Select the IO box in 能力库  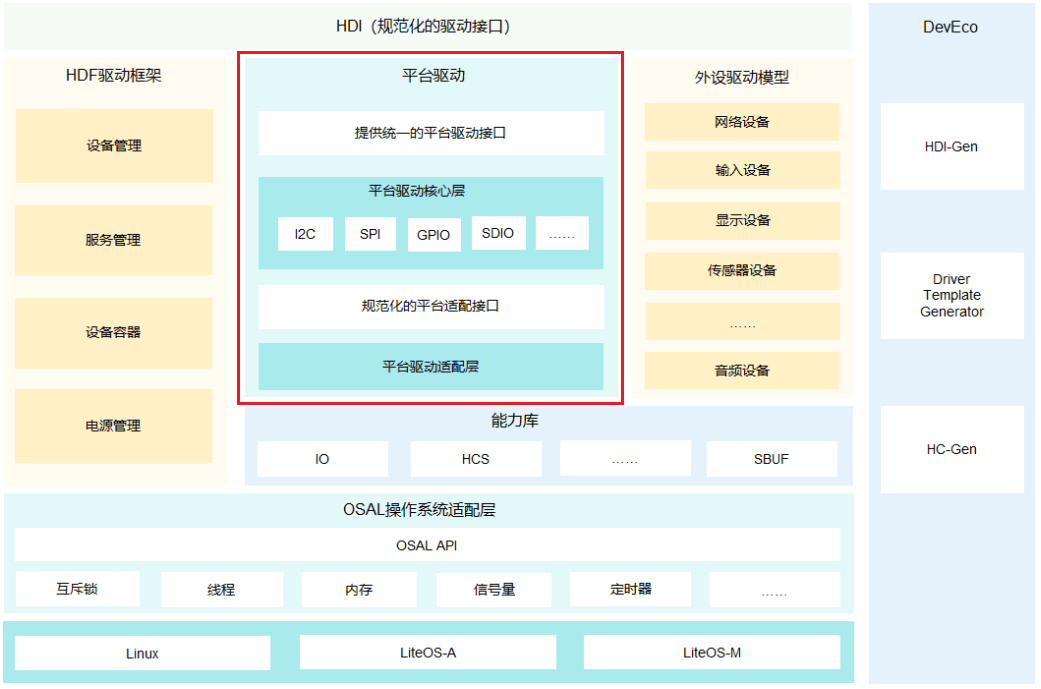pyautogui.click(x=323, y=459)
